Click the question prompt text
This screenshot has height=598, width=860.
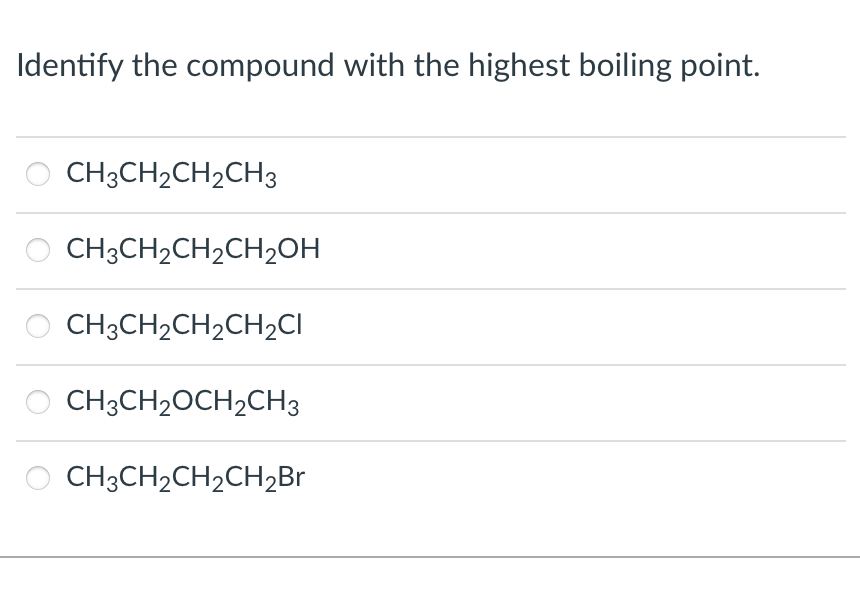click(x=387, y=65)
